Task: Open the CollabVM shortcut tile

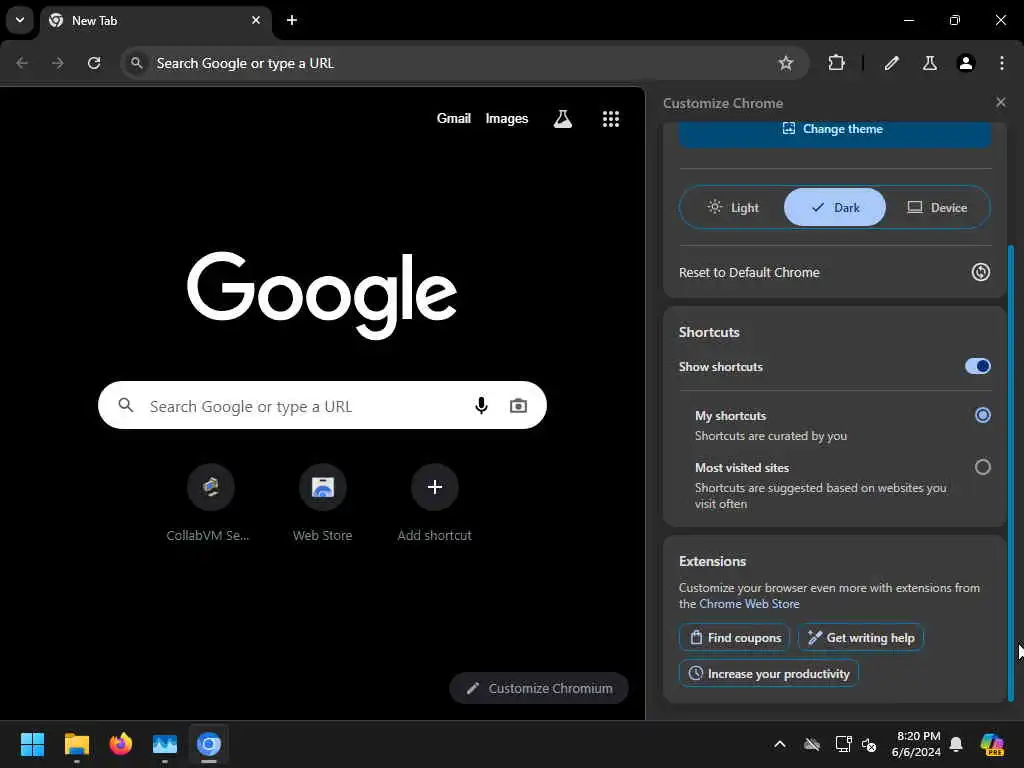Action: click(210, 503)
